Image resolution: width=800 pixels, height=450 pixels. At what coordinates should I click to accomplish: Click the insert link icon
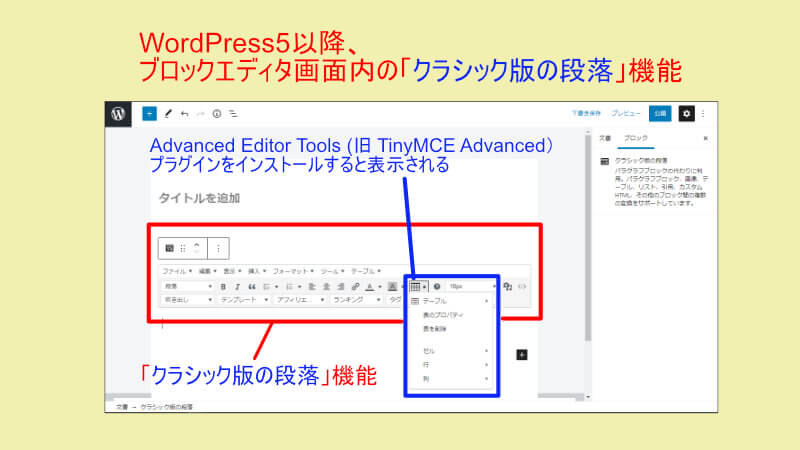tap(356, 287)
